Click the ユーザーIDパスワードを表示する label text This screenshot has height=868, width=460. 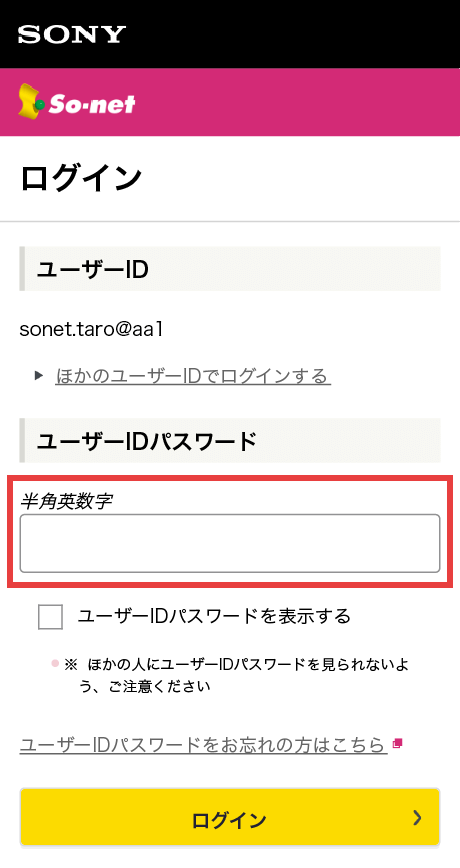point(215,616)
